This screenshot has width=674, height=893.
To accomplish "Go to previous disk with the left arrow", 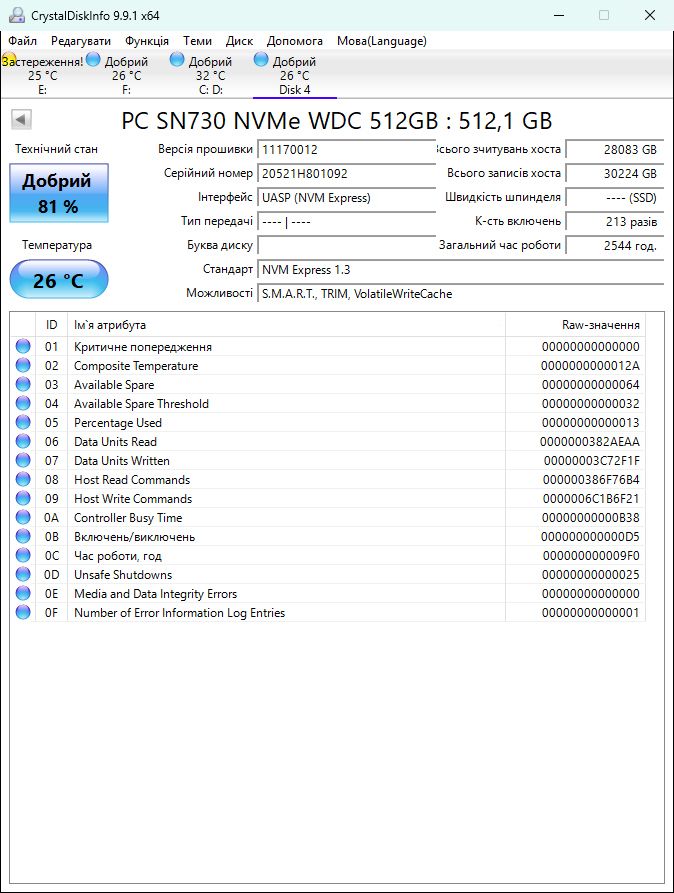I will [21, 120].
